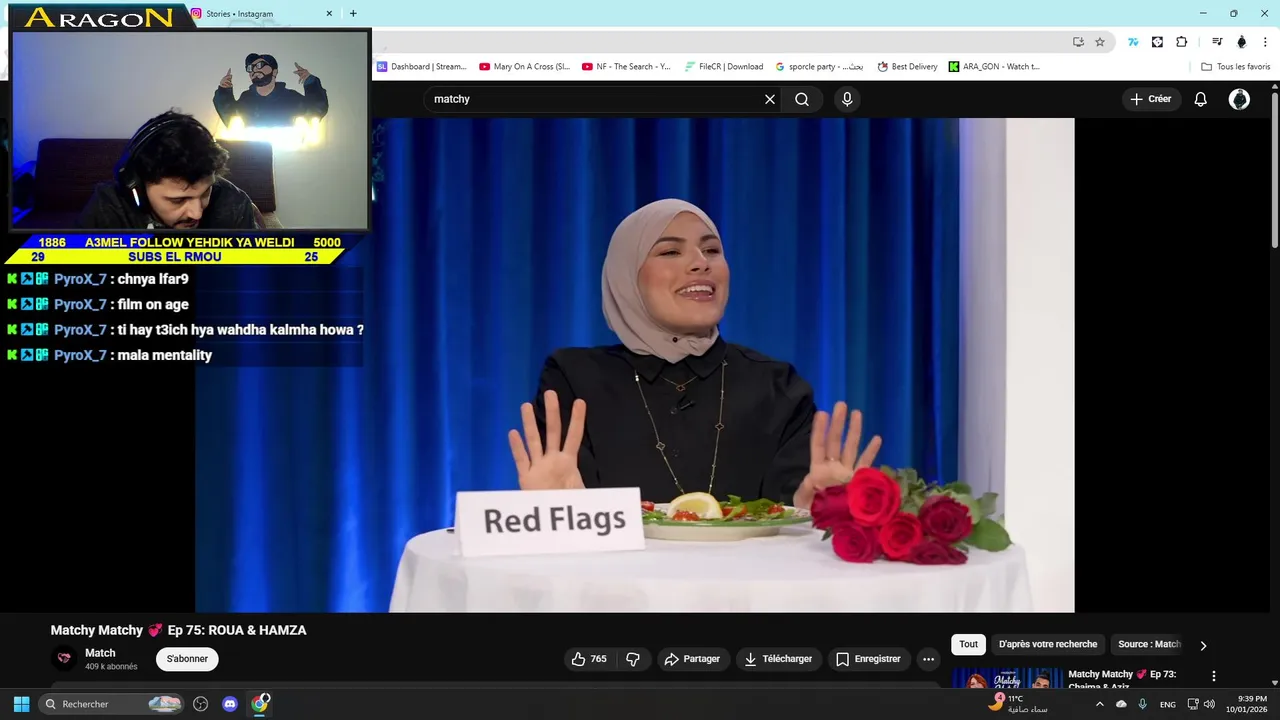This screenshot has height=720, width=1280.
Task: Open the Match channel avatar
Action: click(64, 658)
